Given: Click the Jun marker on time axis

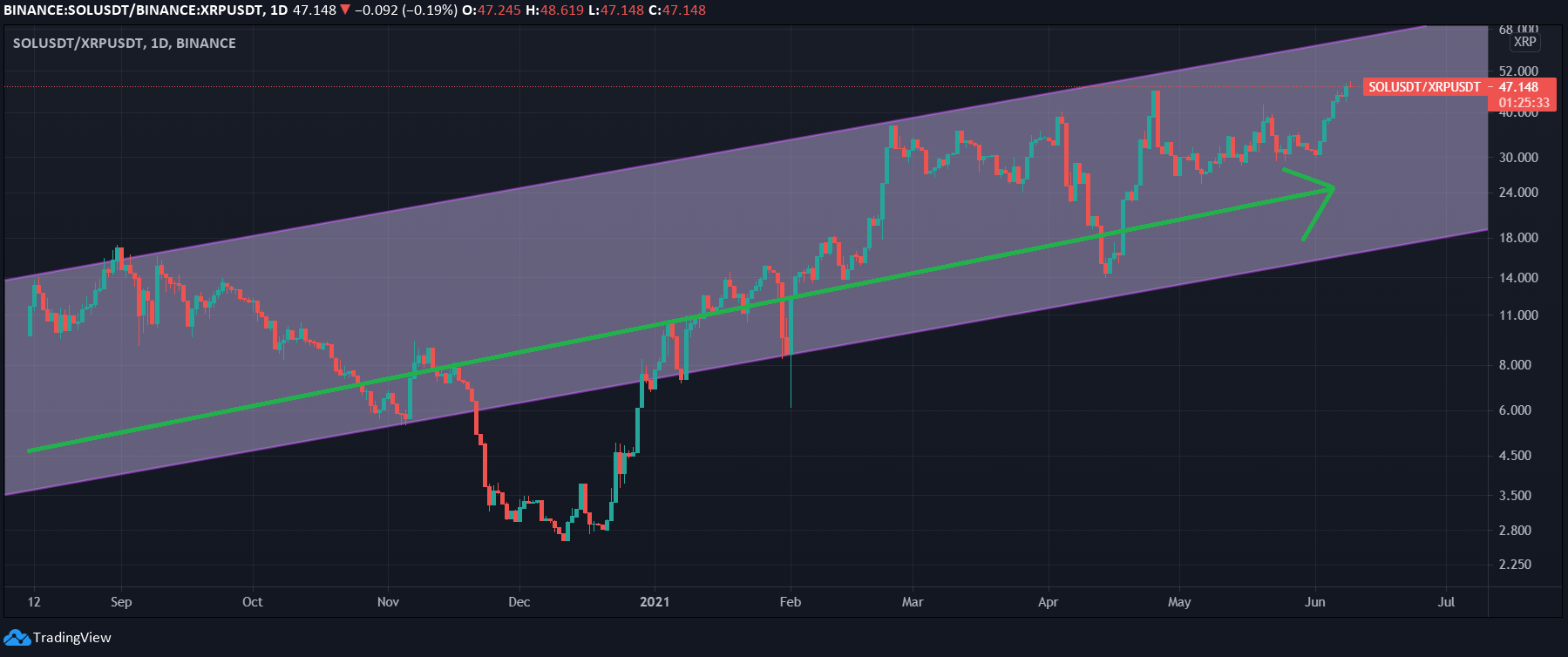Looking at the screenshot, I should 1314,602.
